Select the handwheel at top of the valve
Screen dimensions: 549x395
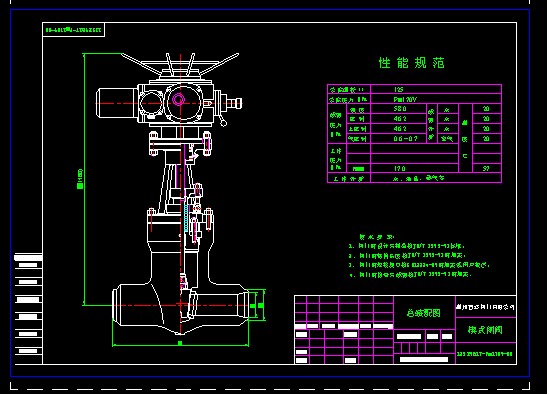click(x=180, y=65)
